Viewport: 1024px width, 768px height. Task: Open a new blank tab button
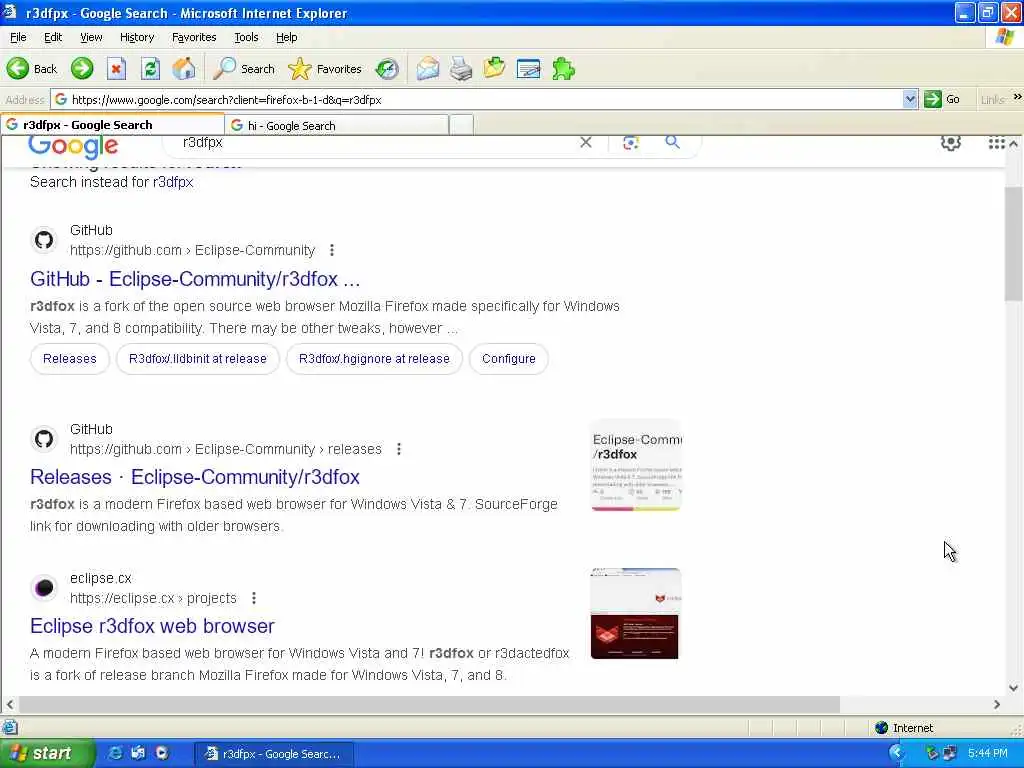[x=461, y=125]
